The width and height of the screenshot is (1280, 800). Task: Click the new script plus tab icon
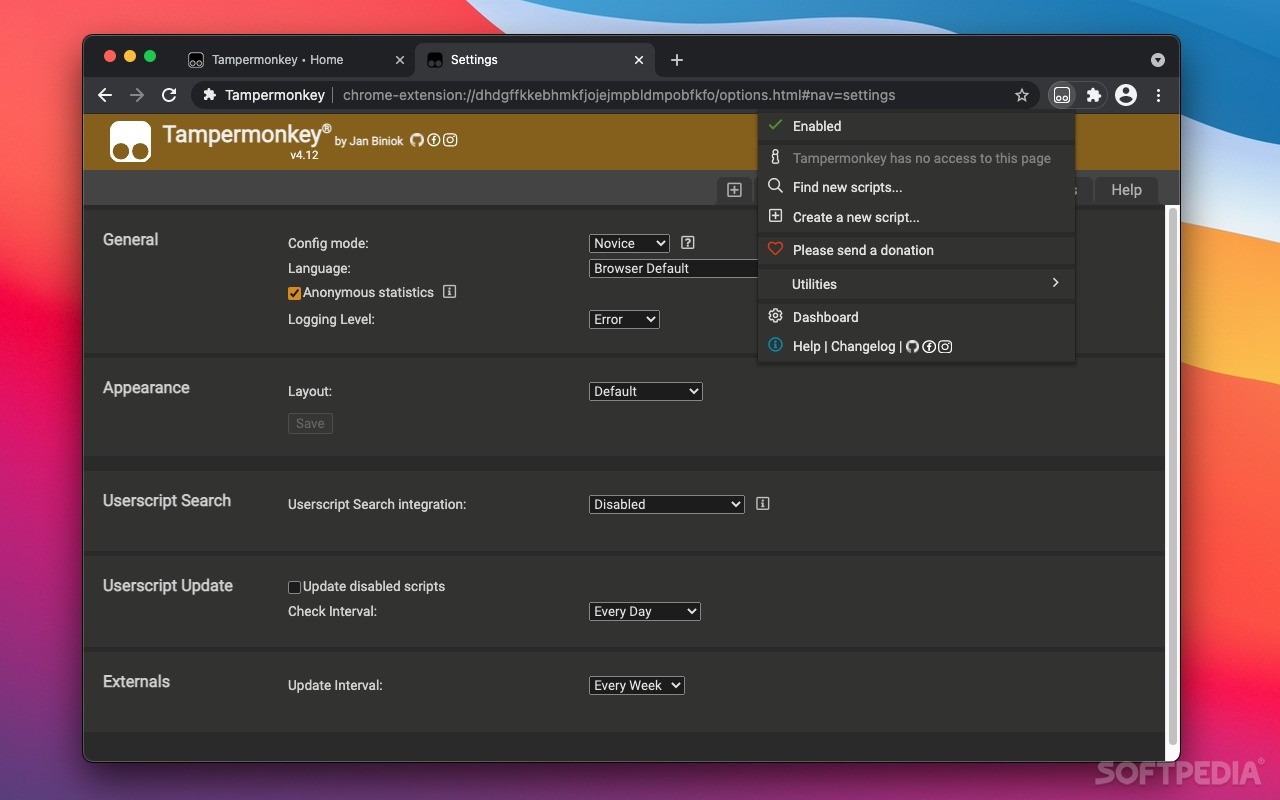click(734, 190)
